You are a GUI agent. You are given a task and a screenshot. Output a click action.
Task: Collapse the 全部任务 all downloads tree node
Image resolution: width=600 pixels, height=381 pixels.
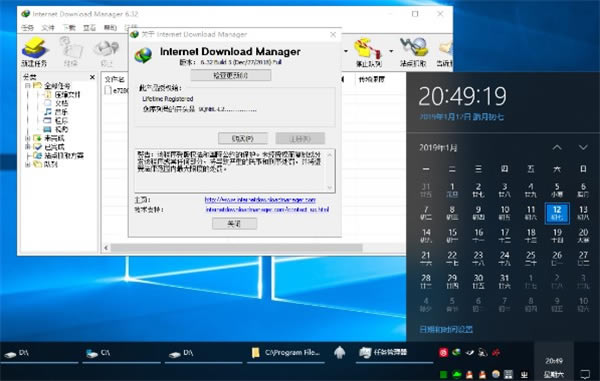[x=28, y=86]
